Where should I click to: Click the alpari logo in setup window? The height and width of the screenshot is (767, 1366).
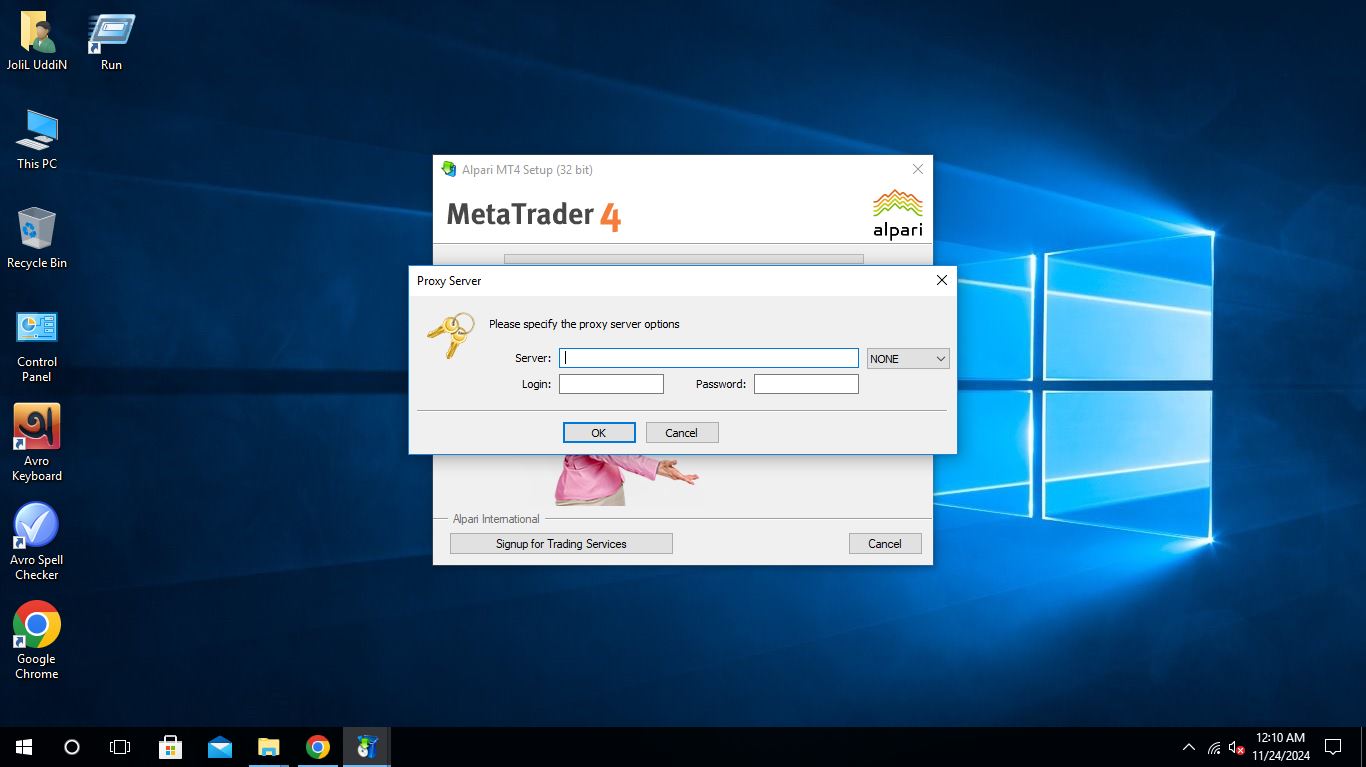pyautogui.click(x=898, y=214)
